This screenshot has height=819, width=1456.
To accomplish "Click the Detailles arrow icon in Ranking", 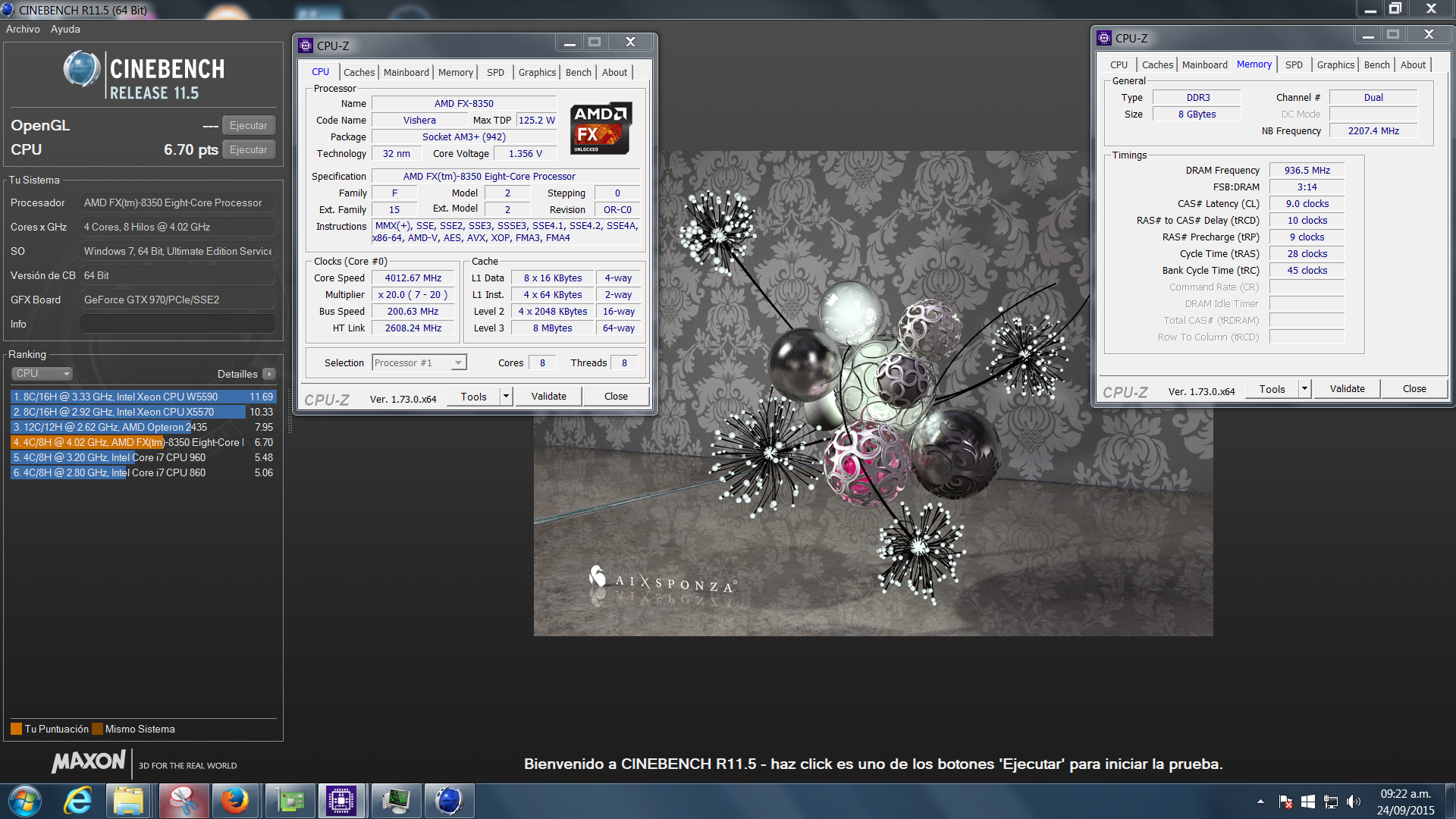I will [x=269, y=374].
